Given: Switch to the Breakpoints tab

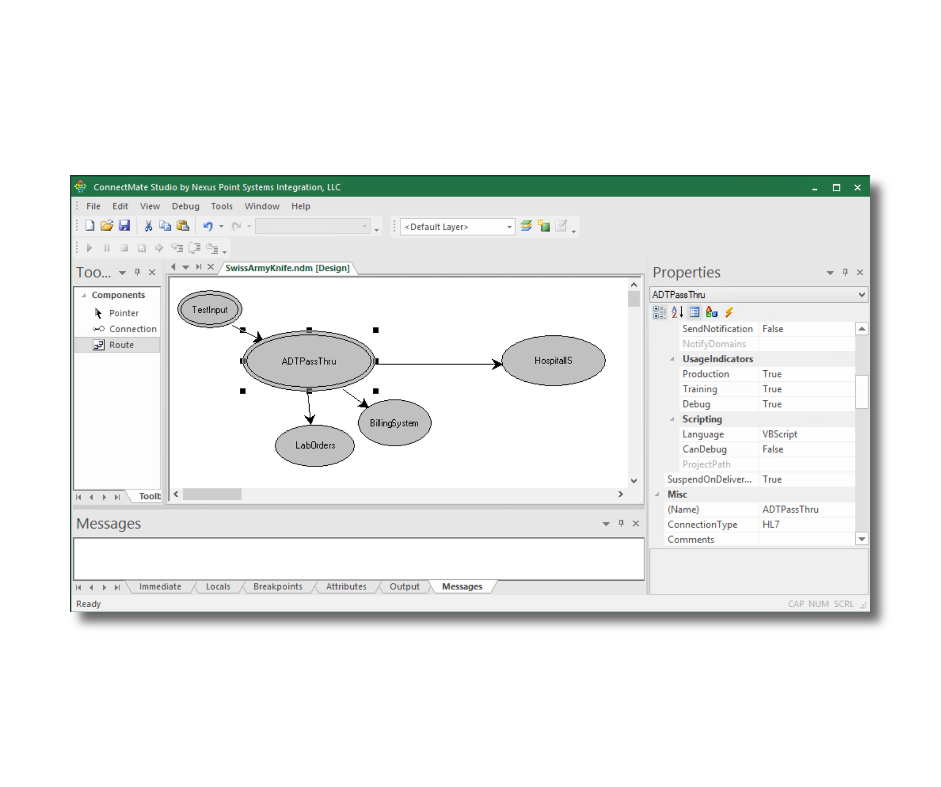Looking at the screenshot, I should tap(278, 586).
